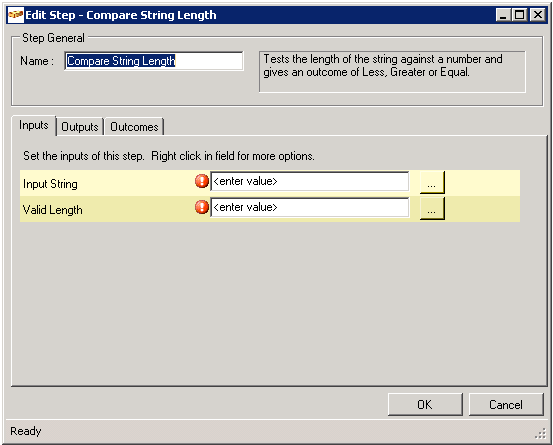Screen dimensions: 553x445
Task: Minimize the Edit Step dialog window
Action: (x=503, y=15)
